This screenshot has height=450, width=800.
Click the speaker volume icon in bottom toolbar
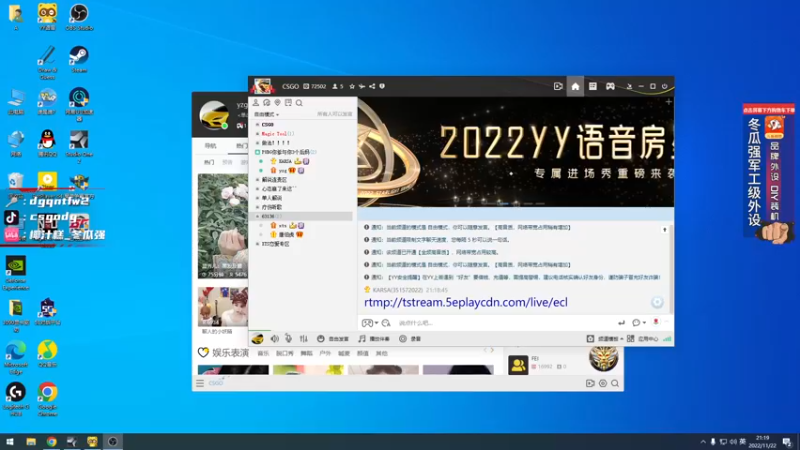coord(274,339)
